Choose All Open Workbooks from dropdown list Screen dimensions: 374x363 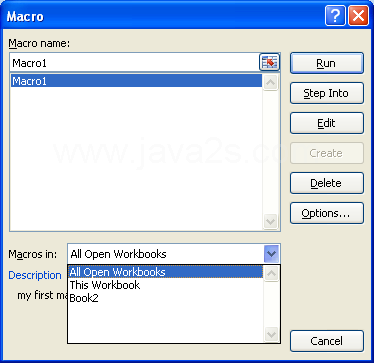pos(166,272)
